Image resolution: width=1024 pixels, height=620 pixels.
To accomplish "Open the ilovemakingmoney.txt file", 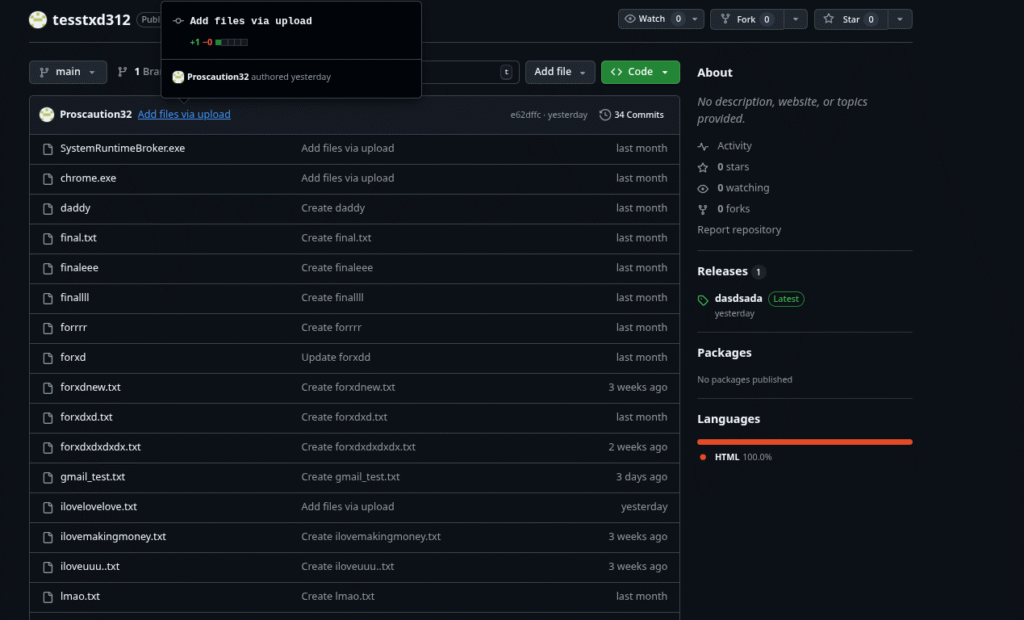I will 113,537.
